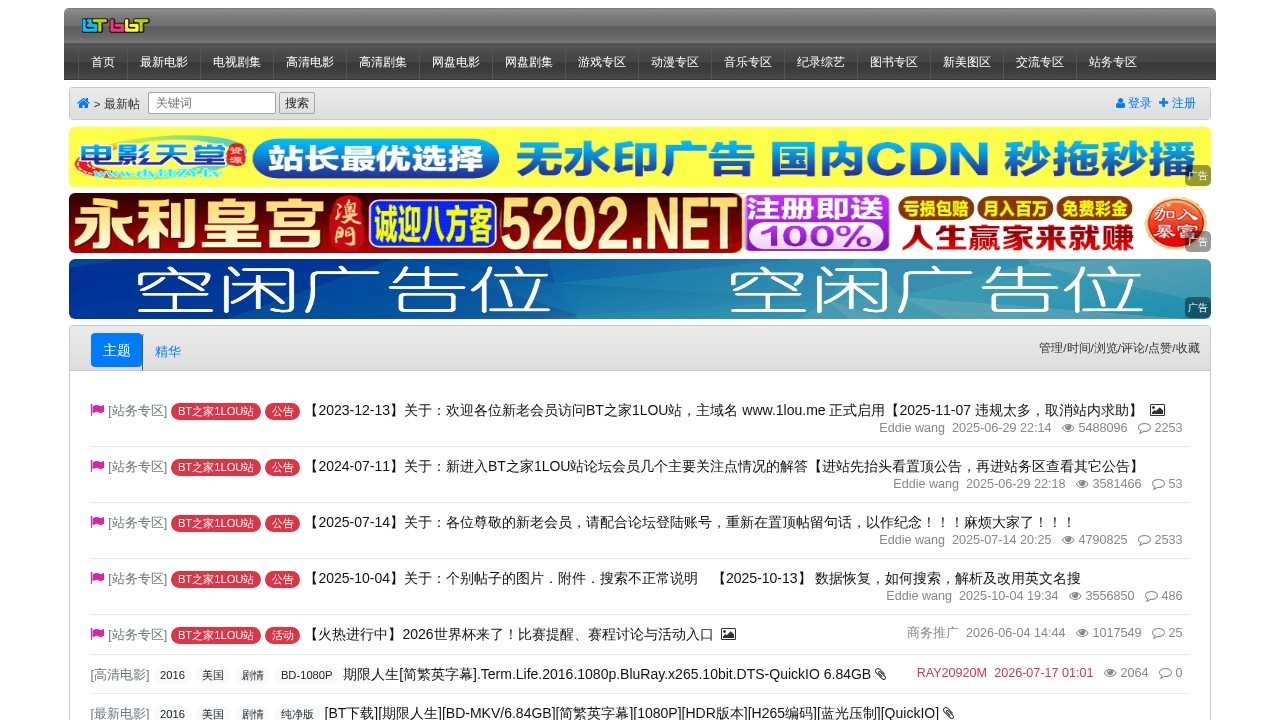
Task: Click [高清电影] category link
Action: click(120, 674)
